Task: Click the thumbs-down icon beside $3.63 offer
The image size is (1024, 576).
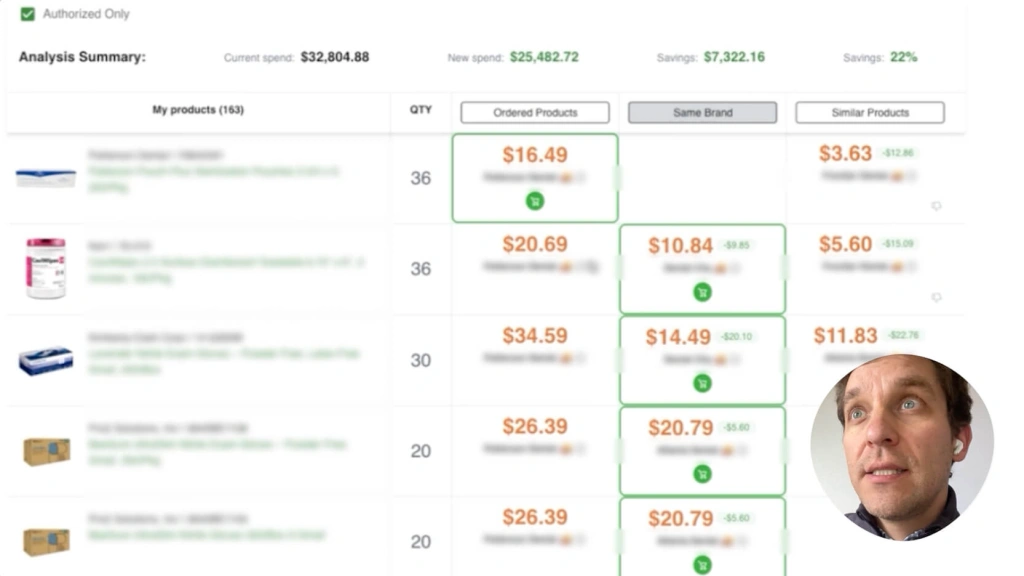Action: [936, 206]
